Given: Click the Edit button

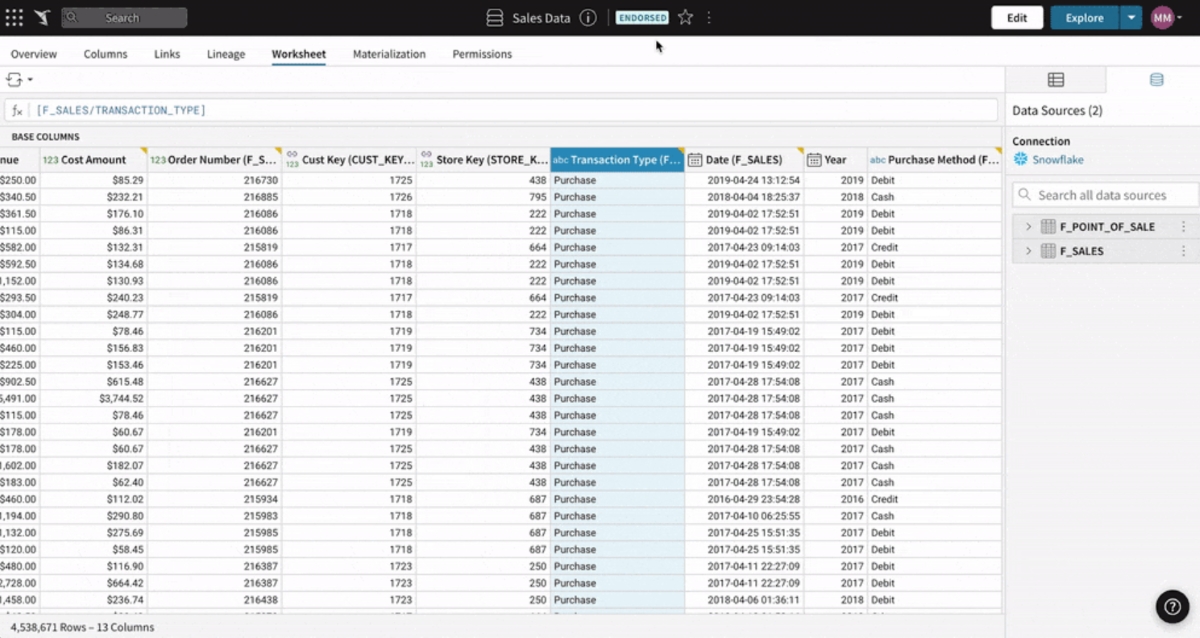Looking at the screenshot, I should click(1016, 17).
